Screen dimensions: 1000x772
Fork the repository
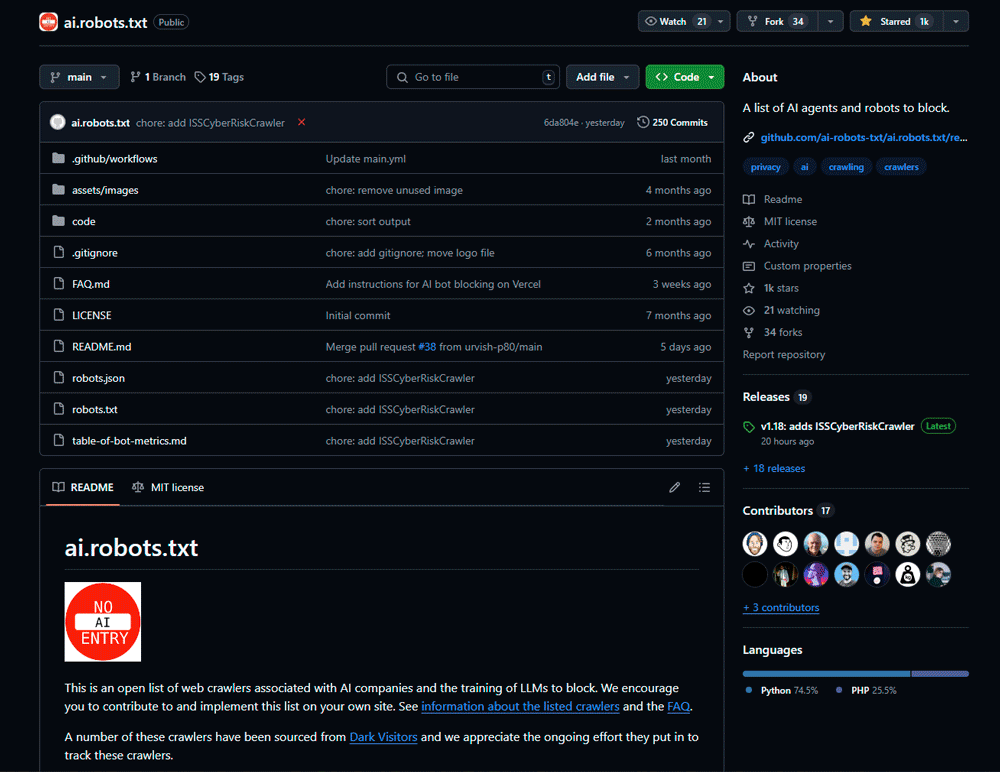pyautogui.click(x=777, y=22)
